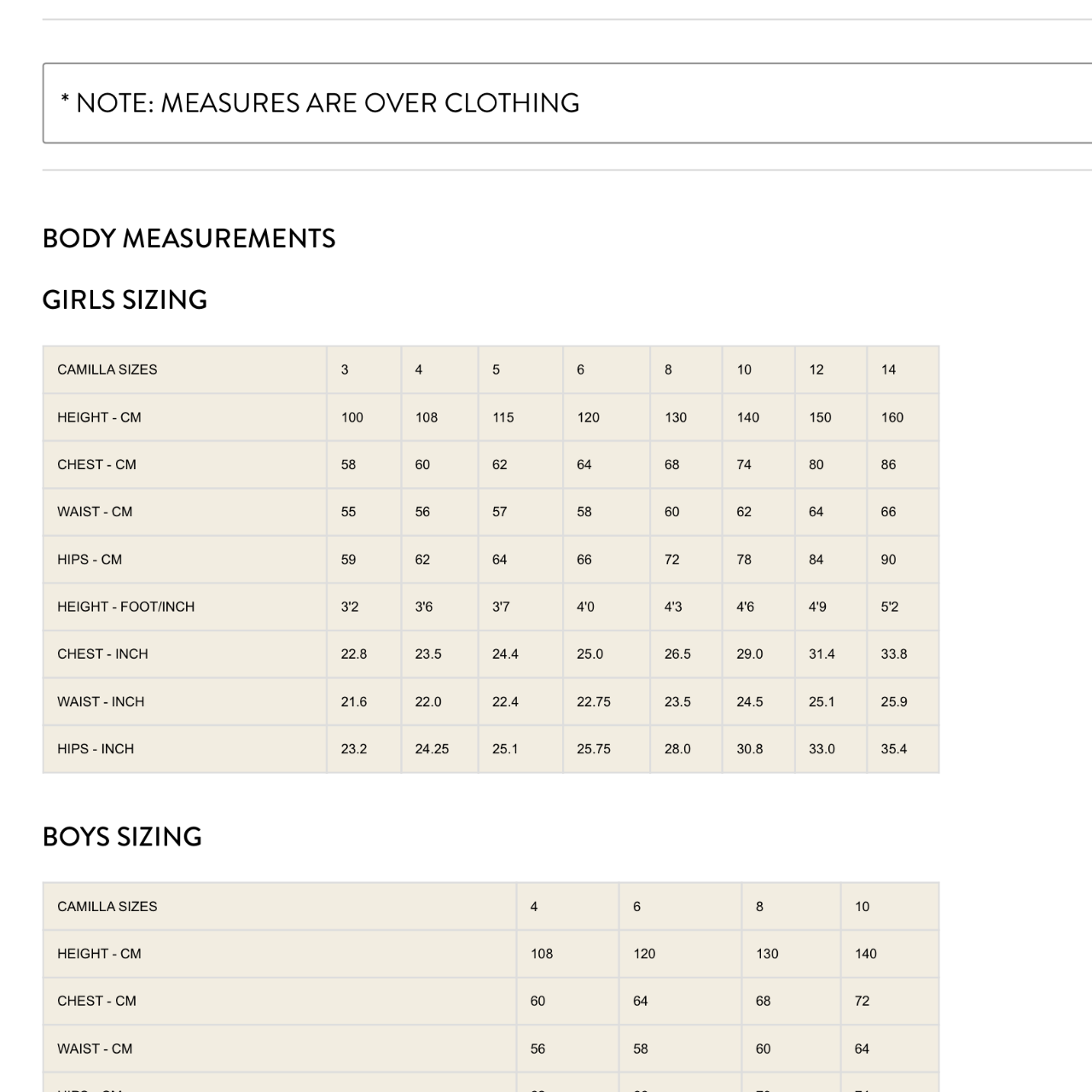Viewport: 1092px width, 1092px height.
Task: Select waist inch value 22.75
Action: coord(593,701)
